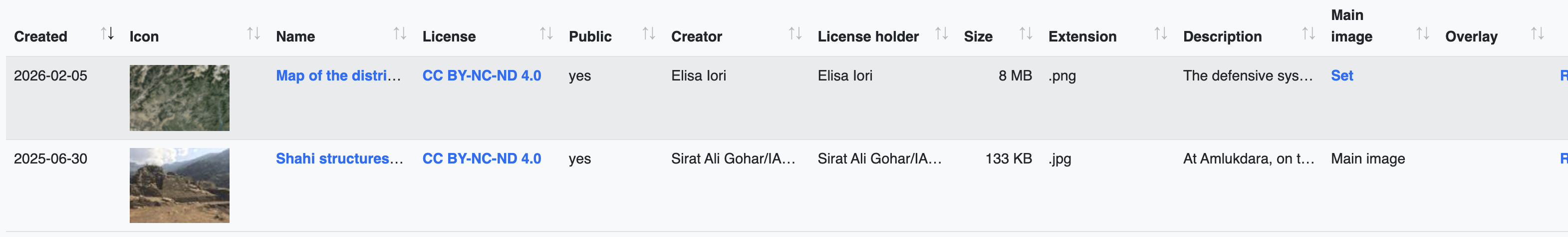Sort by Overlay column arrows
This screenshot has width=1568, height=237.
1537,33
